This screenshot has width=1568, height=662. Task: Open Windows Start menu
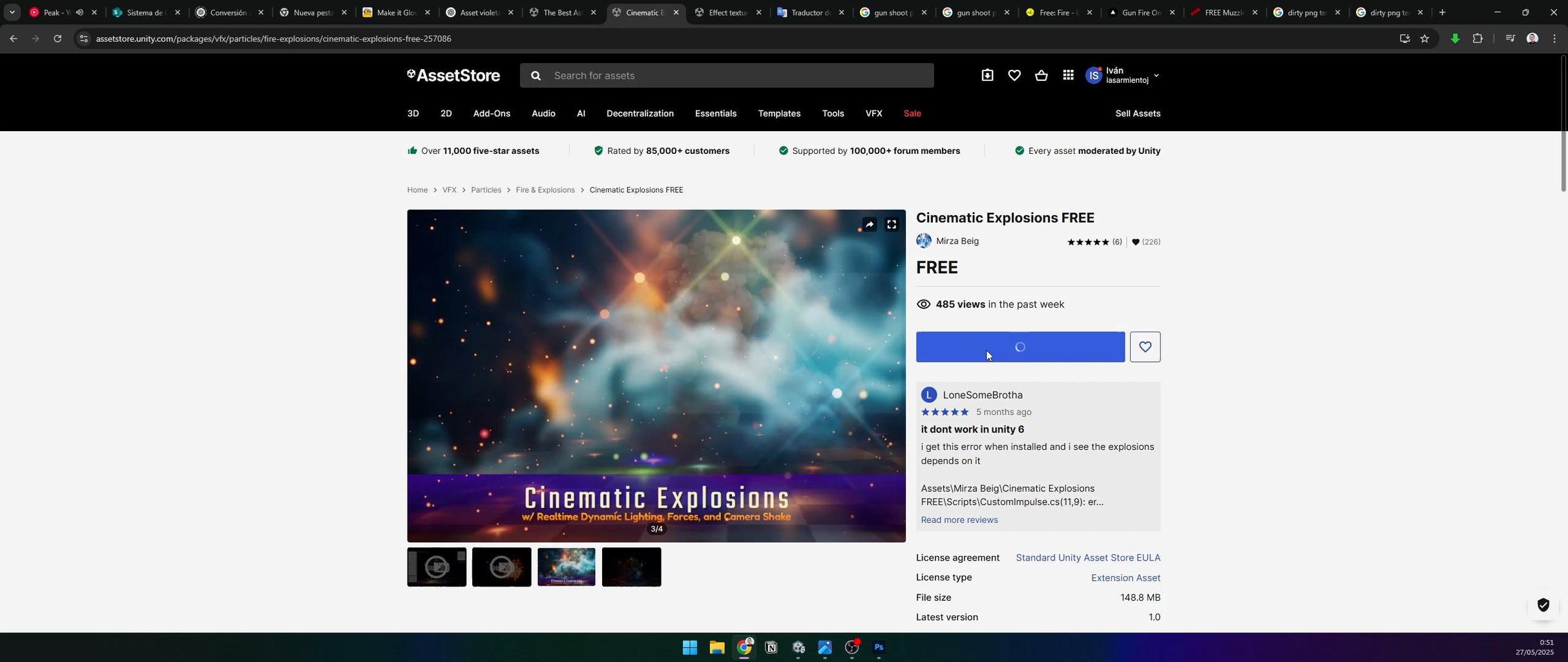tap(689, 647)
